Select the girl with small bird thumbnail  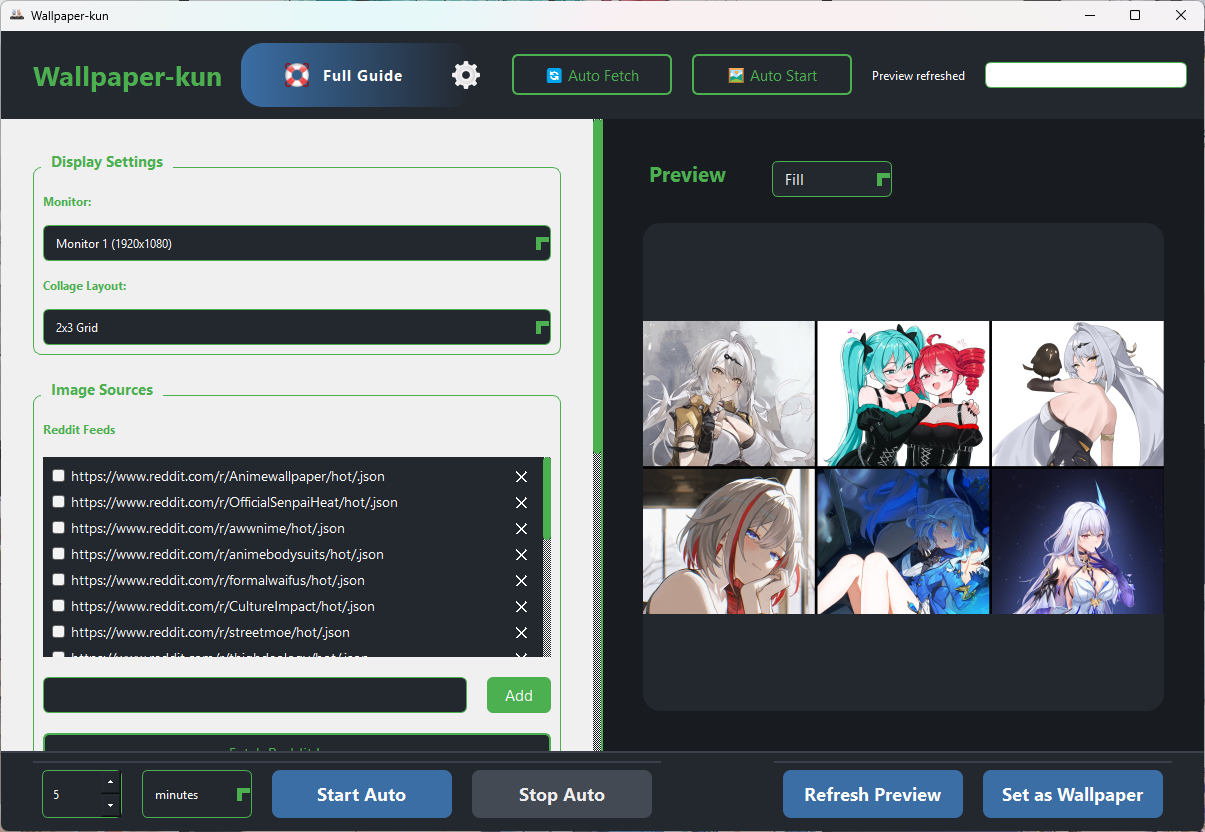pos(1078,393)
